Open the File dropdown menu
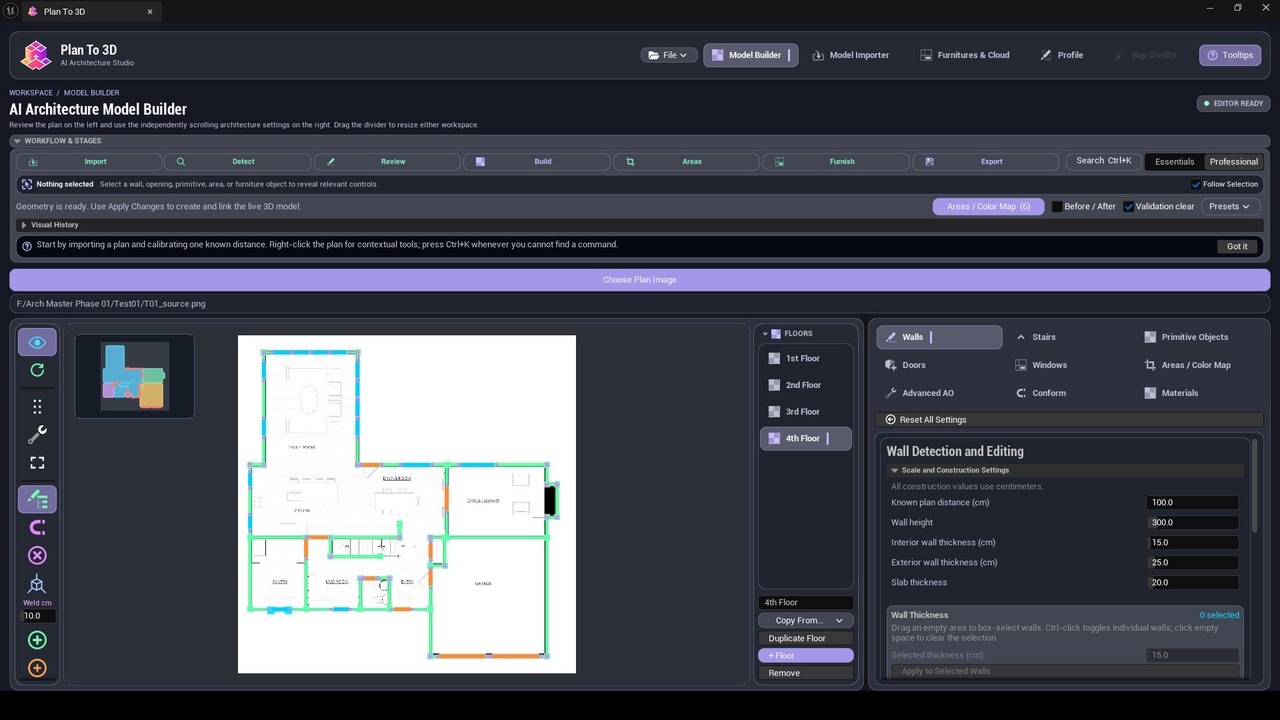Viewport: 1280px width, 720px height. click(669, 55)
